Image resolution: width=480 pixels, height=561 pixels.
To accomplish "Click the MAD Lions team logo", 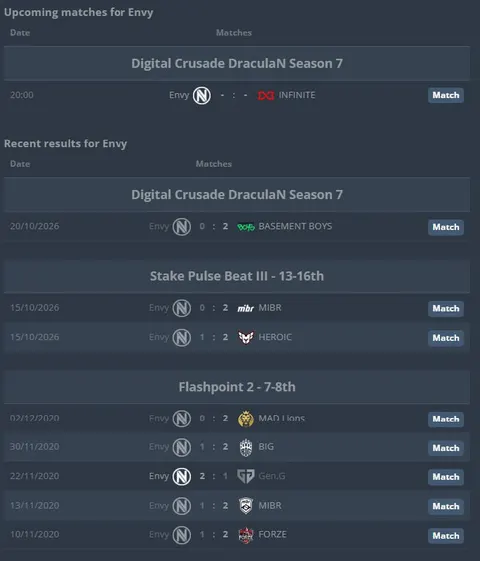I will pos(246,419).
